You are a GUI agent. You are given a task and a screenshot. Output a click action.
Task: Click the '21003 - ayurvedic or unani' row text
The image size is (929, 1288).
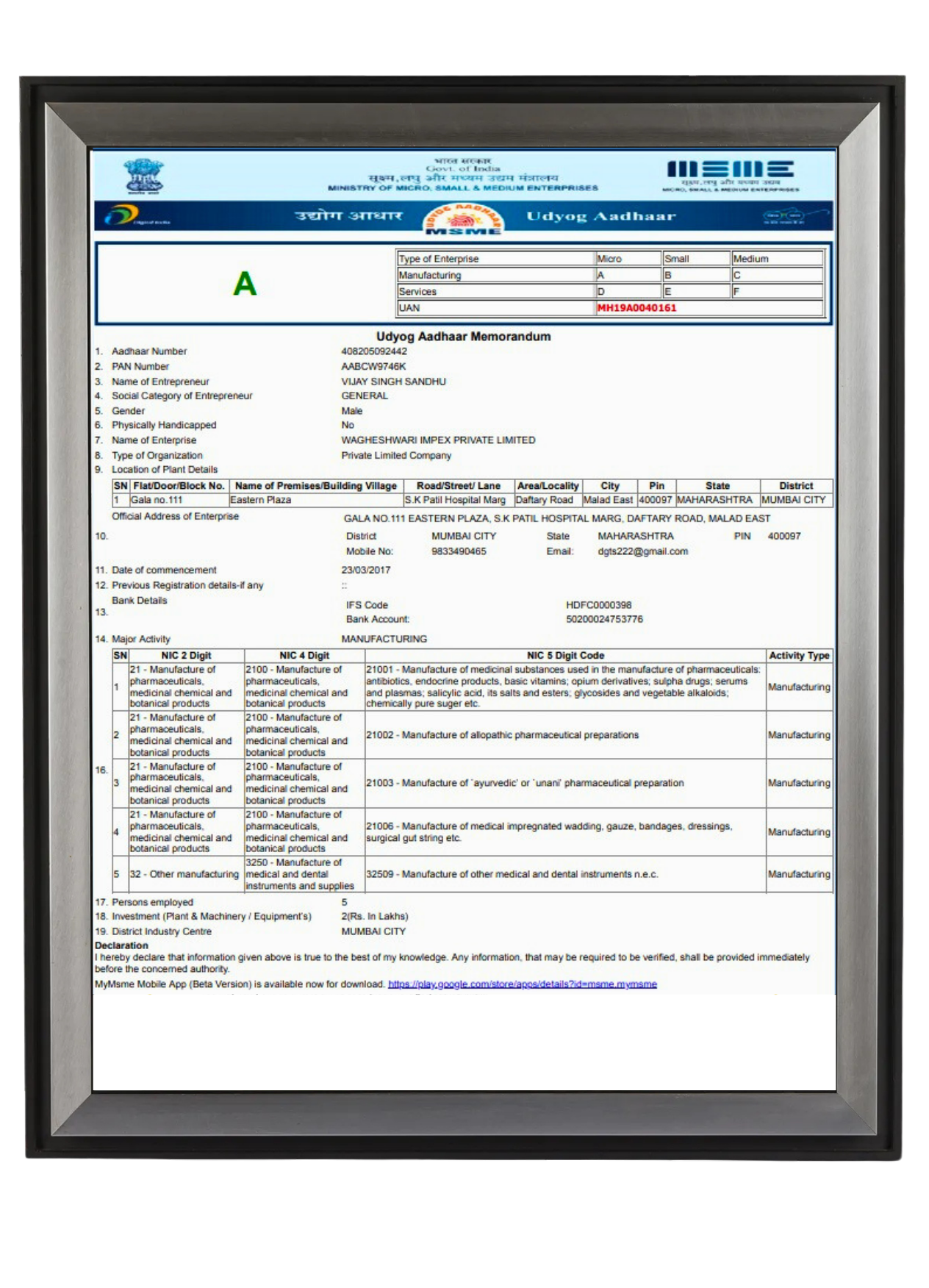click(x=525, y=784)
